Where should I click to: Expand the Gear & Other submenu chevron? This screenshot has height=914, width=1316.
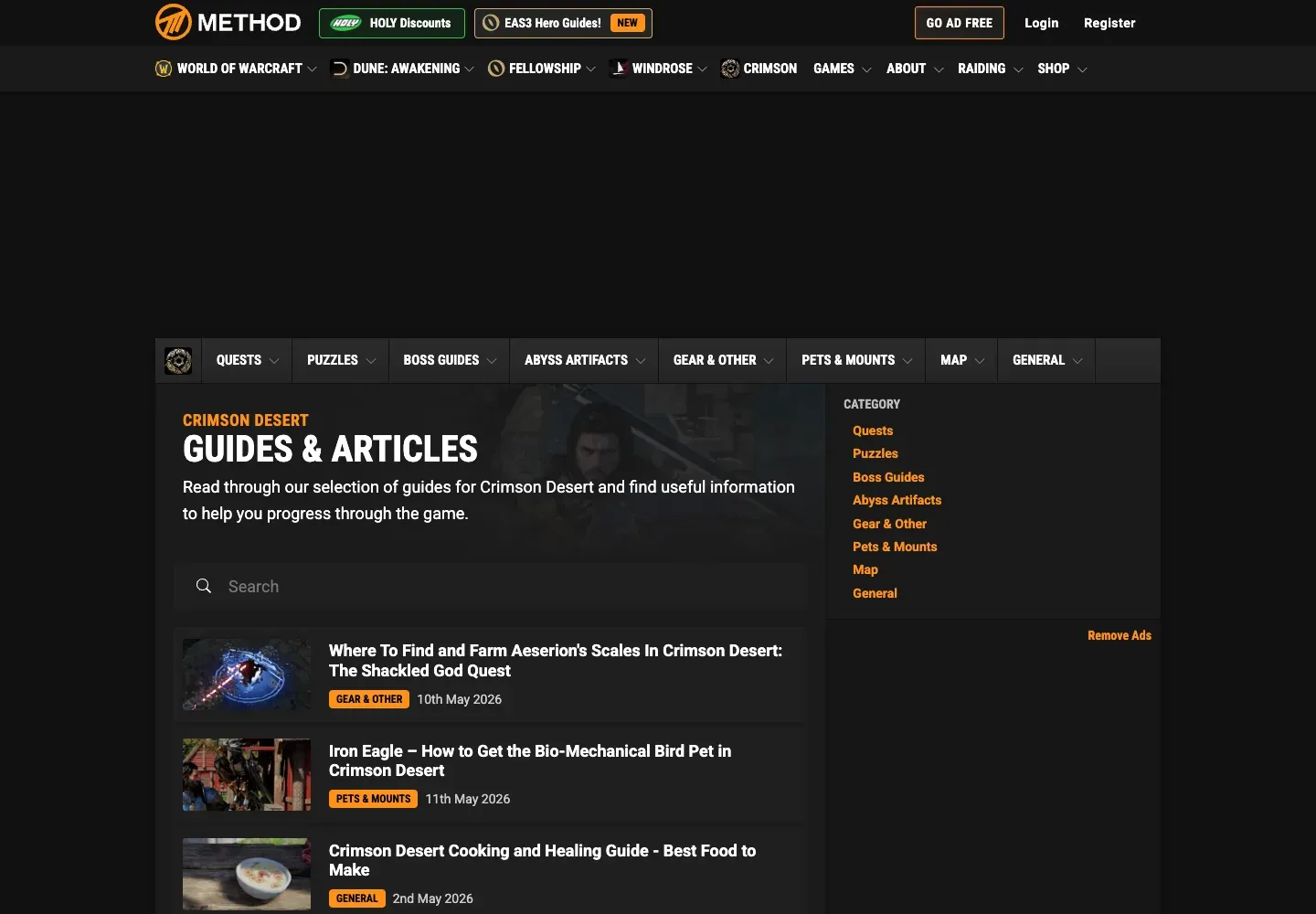[x=769, y=361]
